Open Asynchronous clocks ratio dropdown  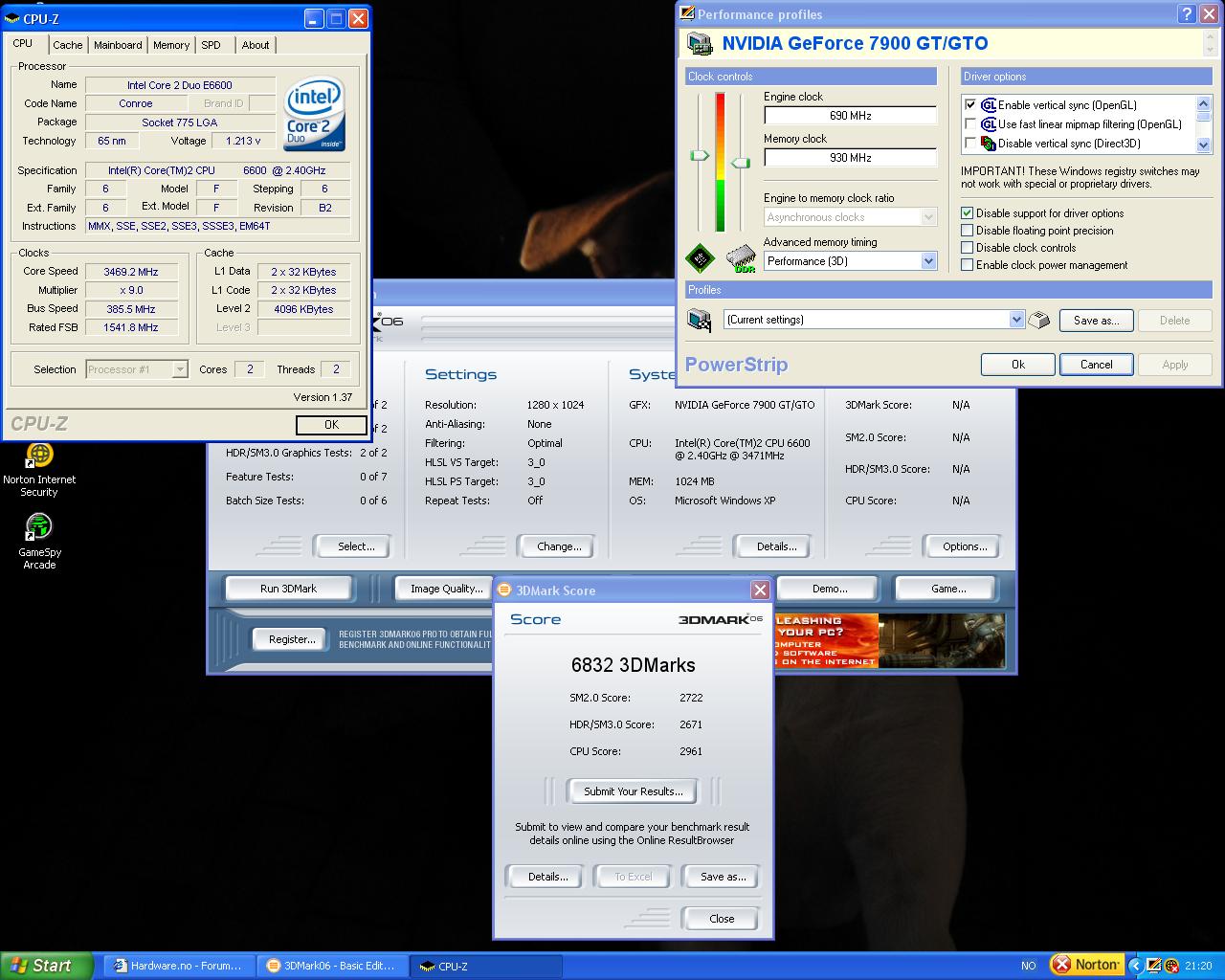pos(850,217)
